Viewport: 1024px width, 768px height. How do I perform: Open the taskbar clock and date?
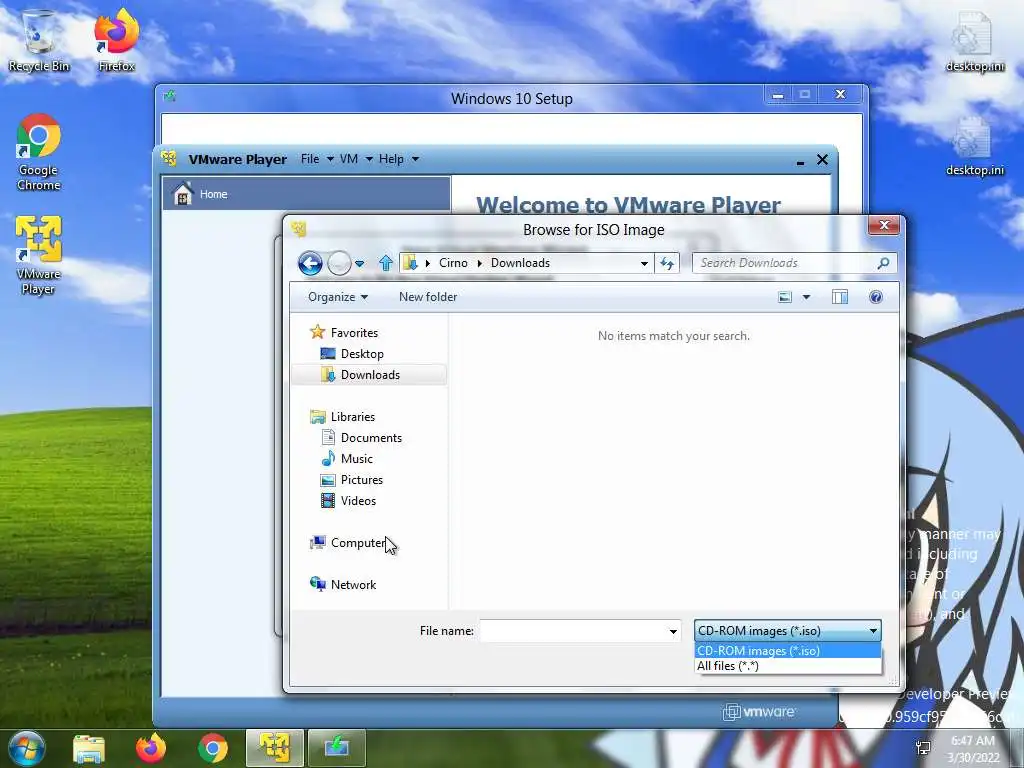974,749
